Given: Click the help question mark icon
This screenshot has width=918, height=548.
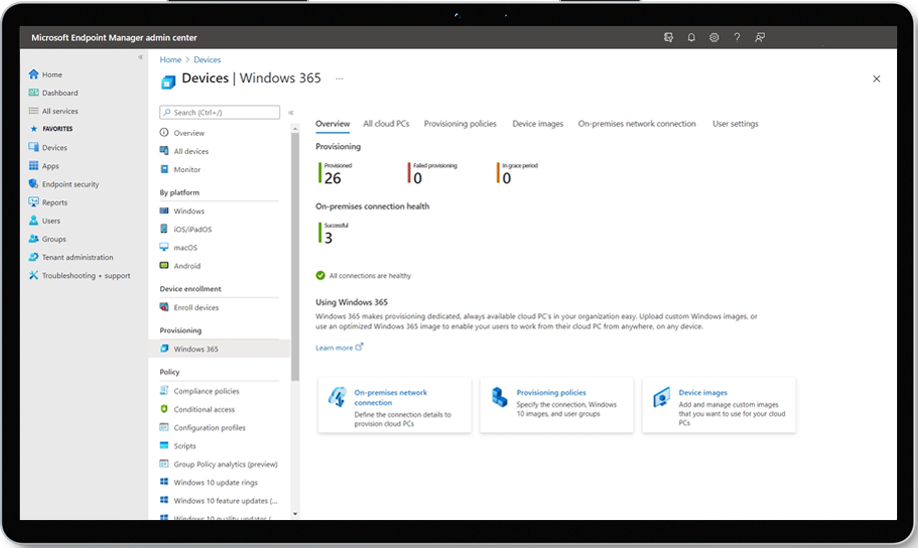Looking at the screenshot, I should click(x=737, y=38).
